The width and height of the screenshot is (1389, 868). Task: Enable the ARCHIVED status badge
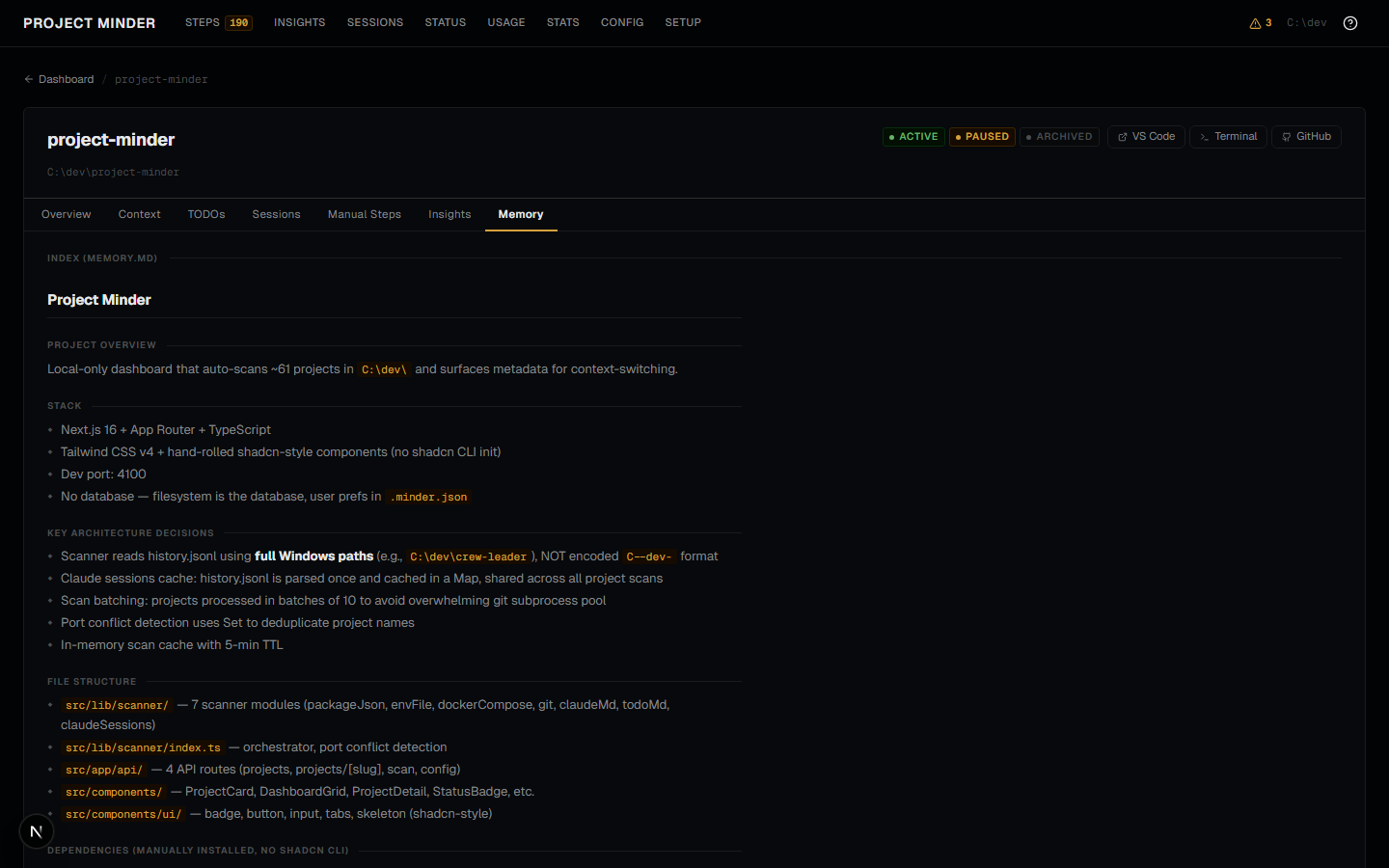pos(1059,136)
